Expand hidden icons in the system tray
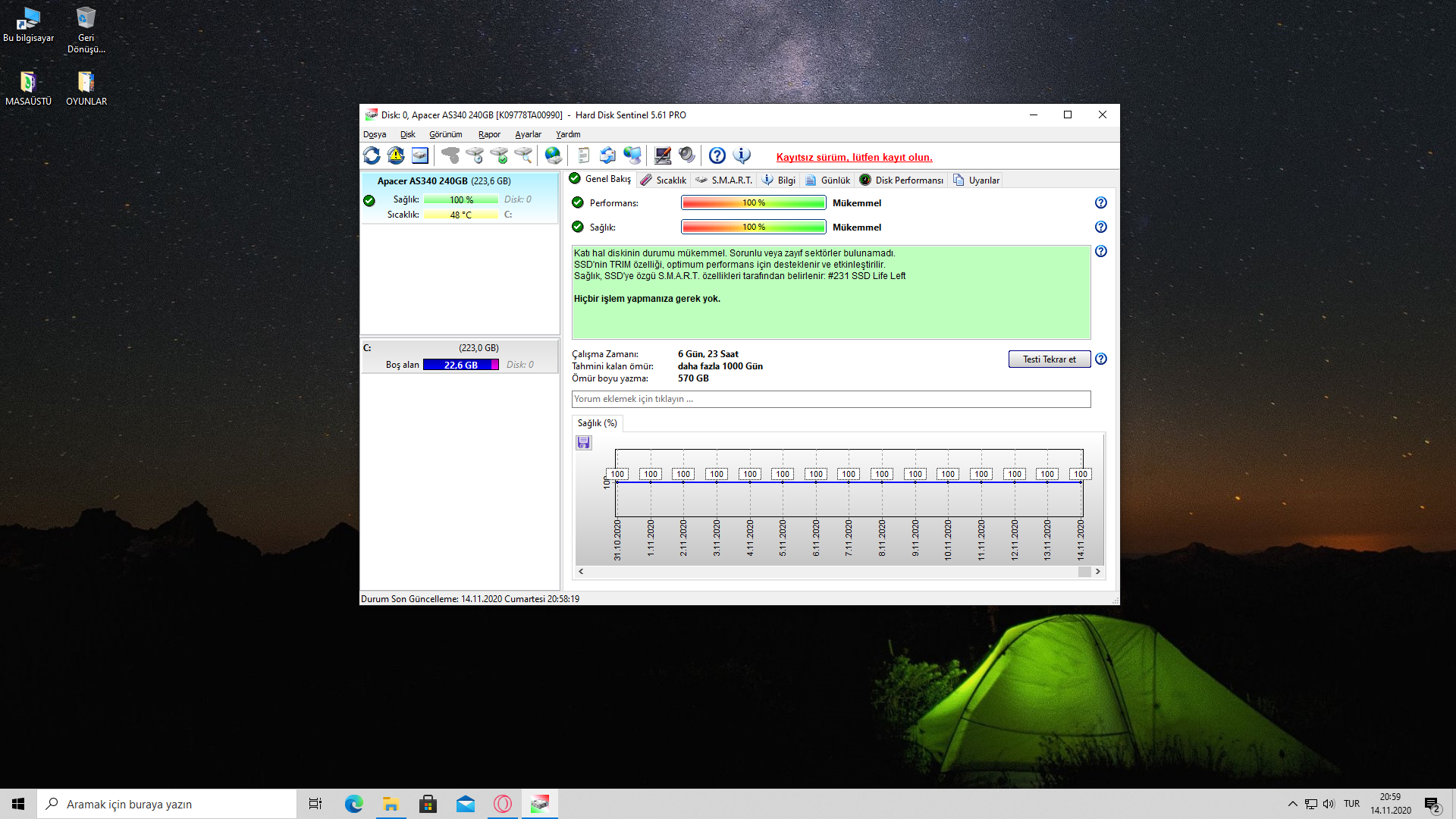The height and width of the screenshot is (819, 1456). tap(1291, 804)
